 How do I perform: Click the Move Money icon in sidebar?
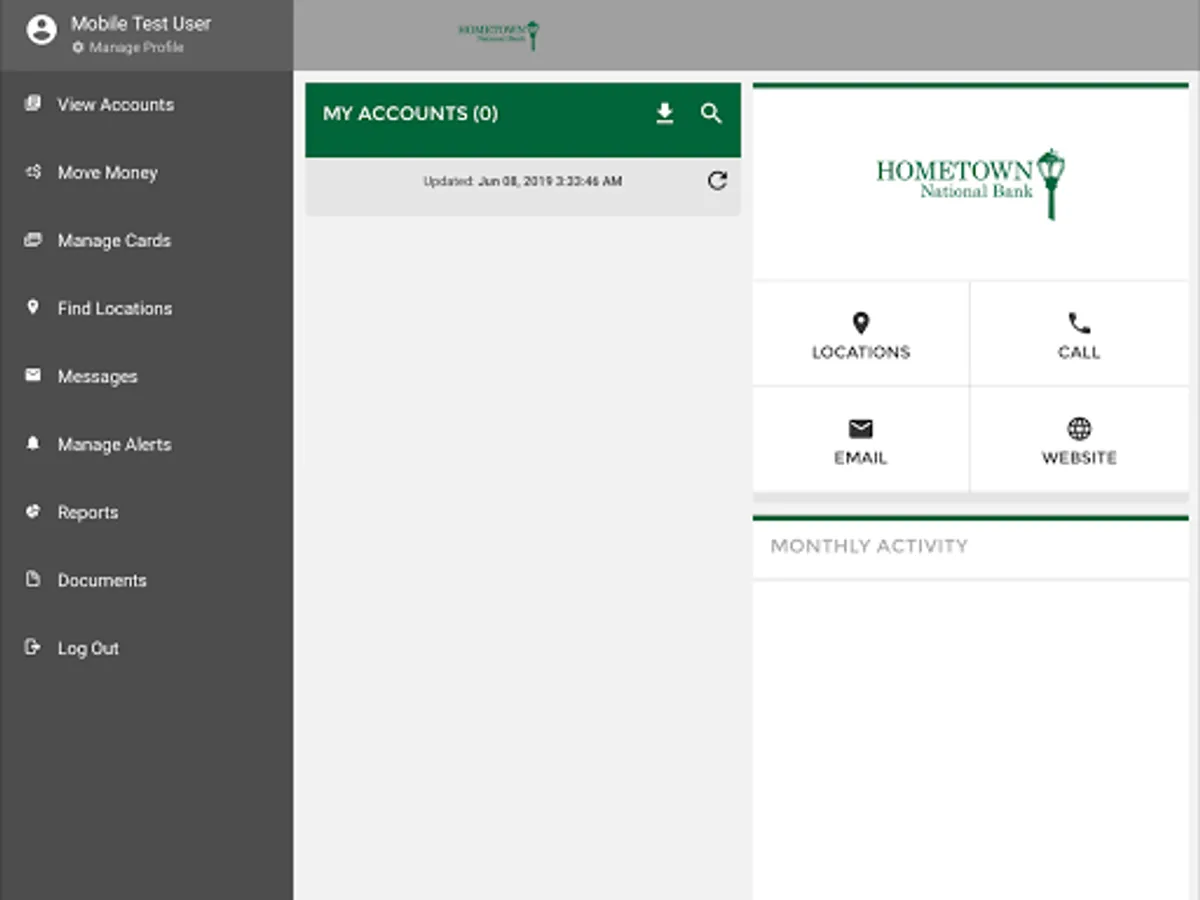pos(33,172)
